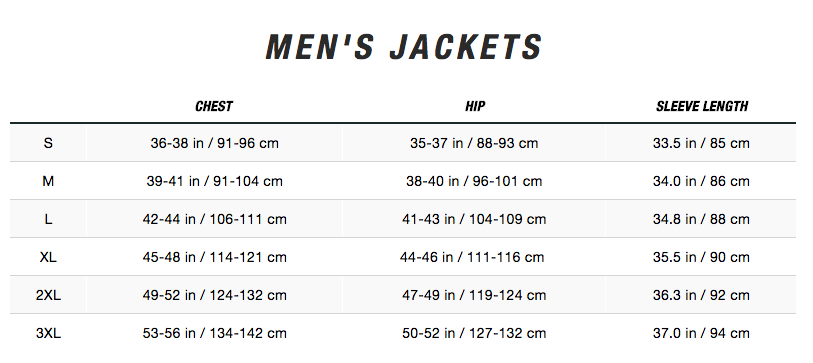Select the CHEST column header

click(214, 106)
